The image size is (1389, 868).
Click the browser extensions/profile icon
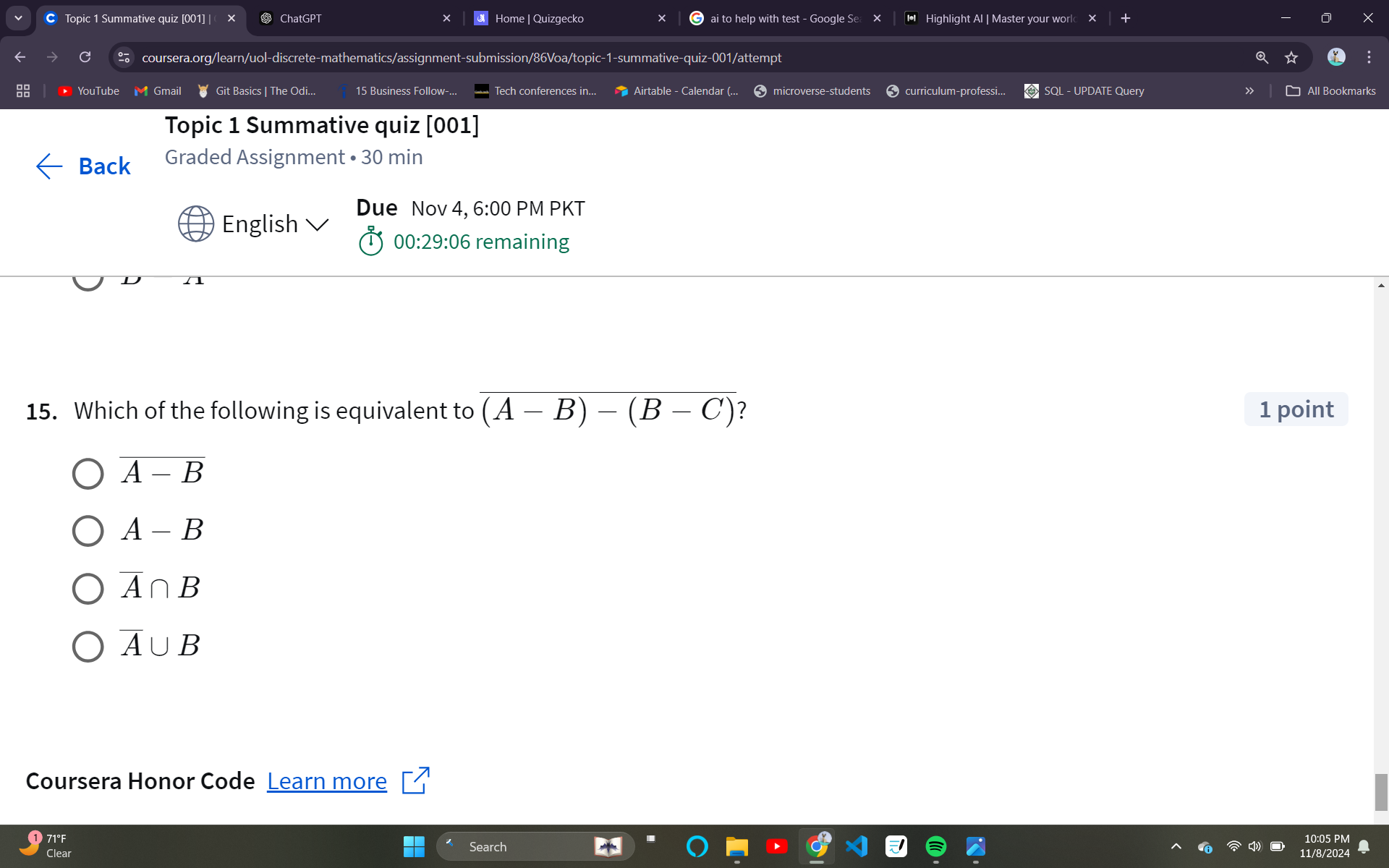[1337, 58]
